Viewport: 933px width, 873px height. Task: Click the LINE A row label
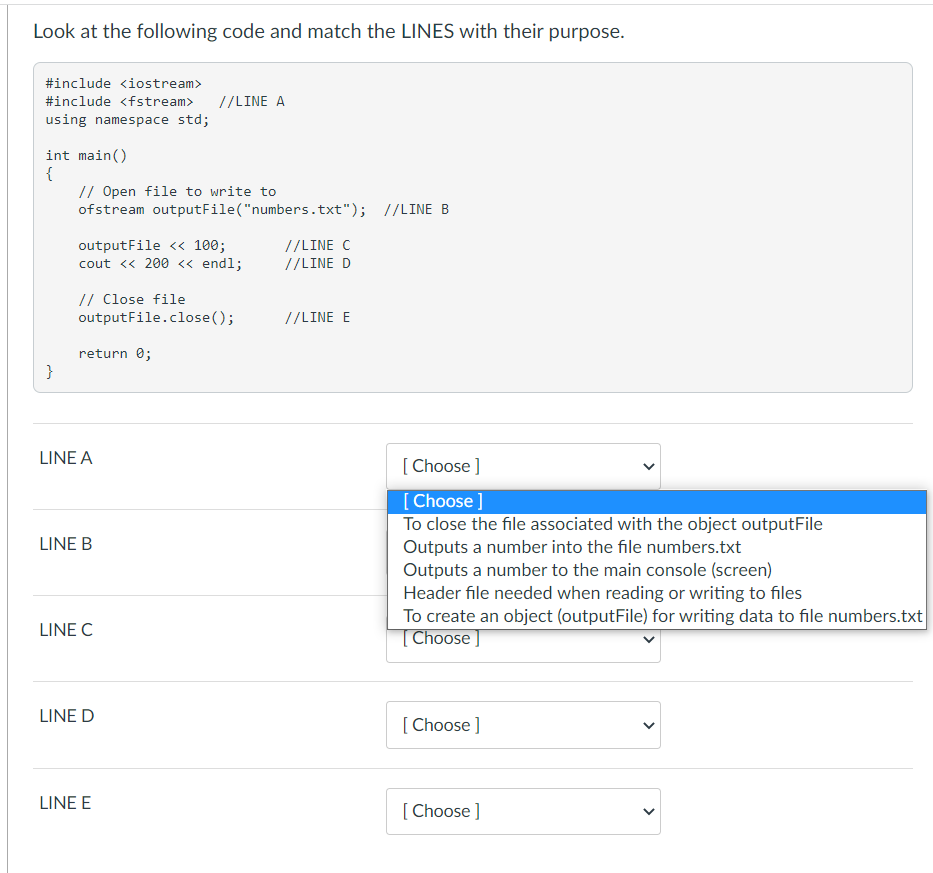[x=64, y=458]
